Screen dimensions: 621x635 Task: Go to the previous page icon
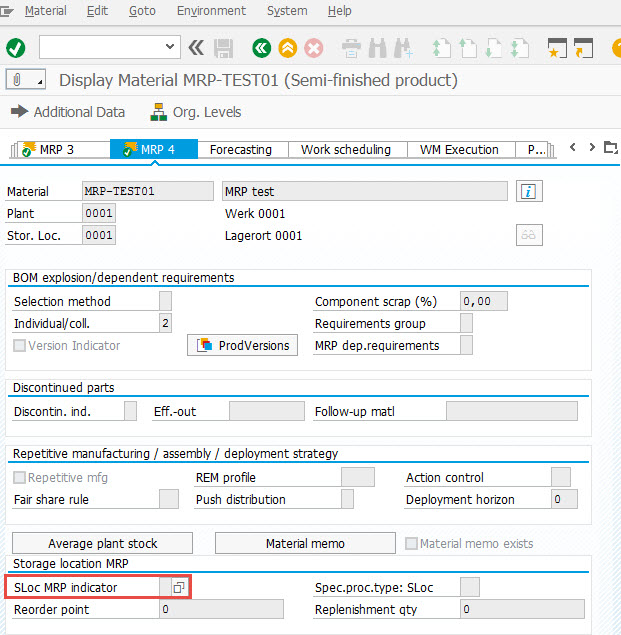(467, 48)
